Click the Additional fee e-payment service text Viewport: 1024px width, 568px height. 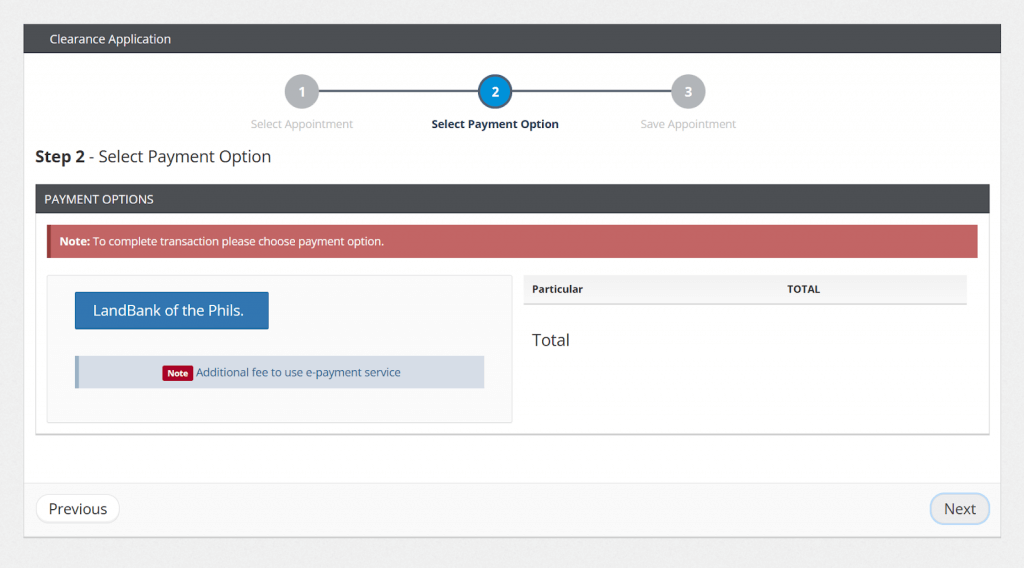(298, 372)
